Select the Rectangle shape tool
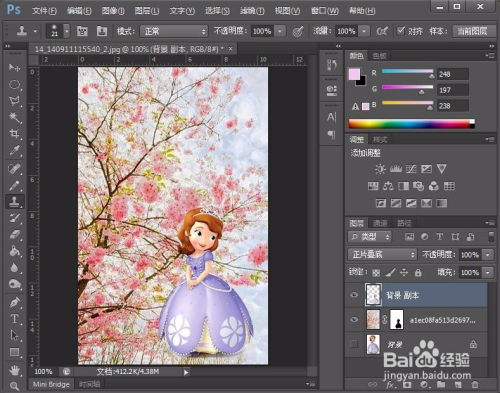The height and width of the screenshot is (393, 500). coord(14,352)
